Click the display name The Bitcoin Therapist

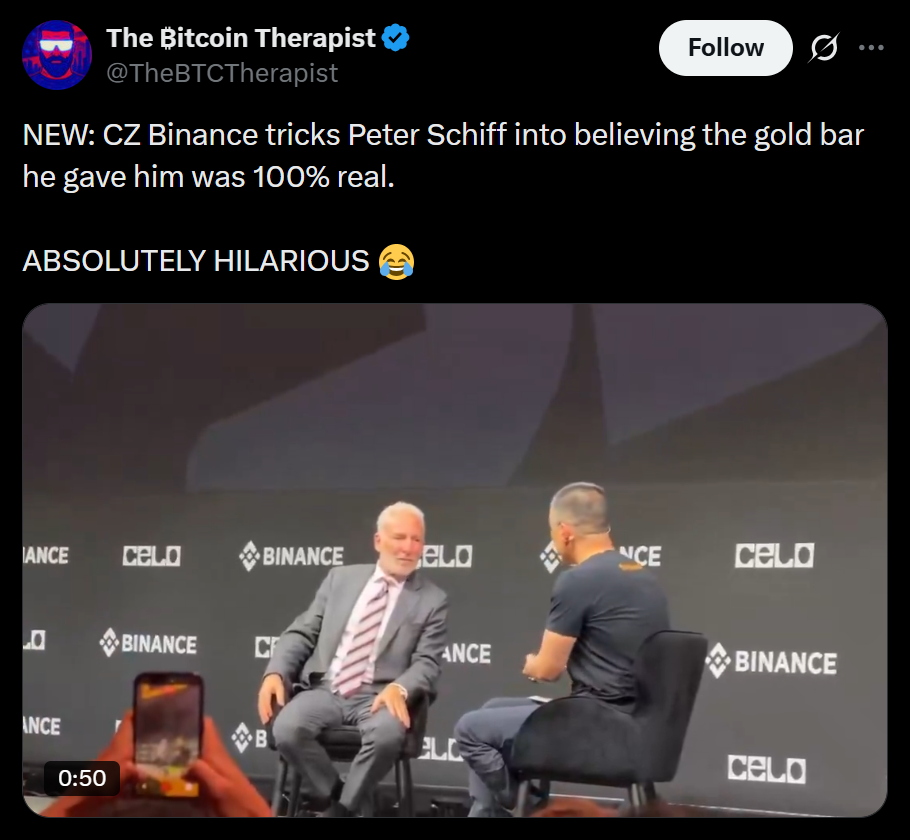[241, 38]
